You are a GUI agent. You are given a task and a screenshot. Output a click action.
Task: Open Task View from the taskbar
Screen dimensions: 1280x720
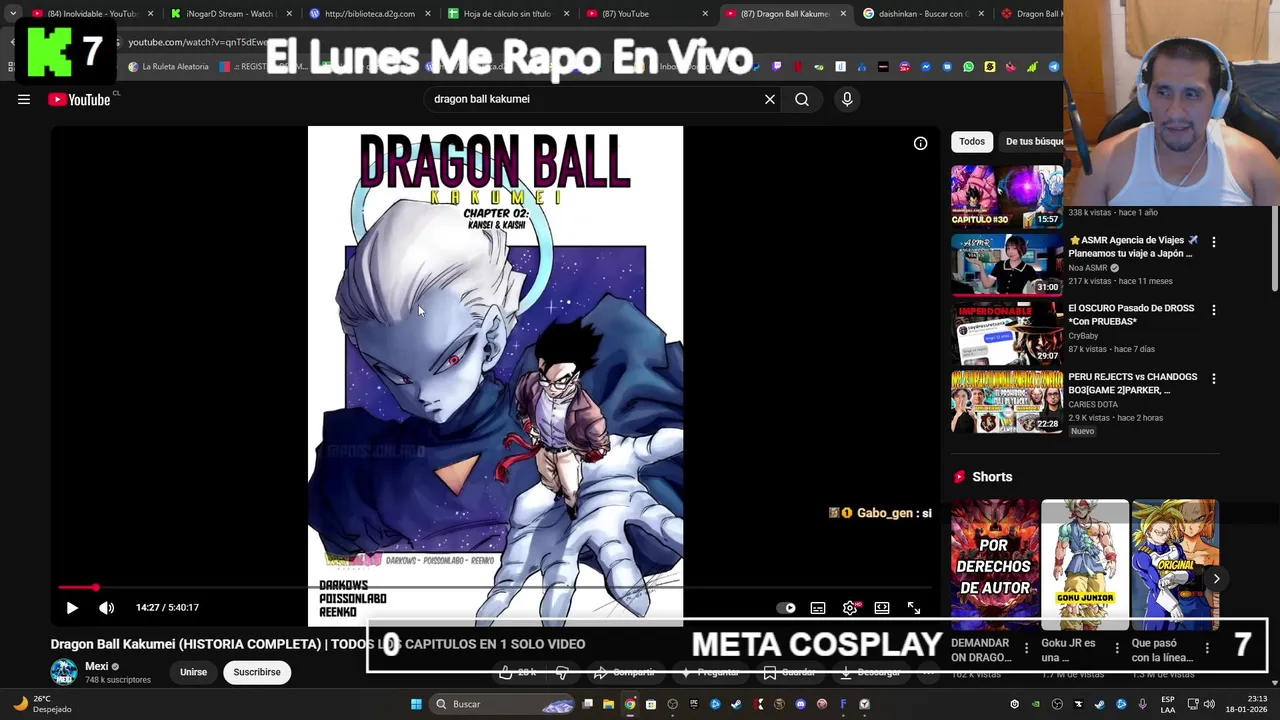tap(588, 704)
